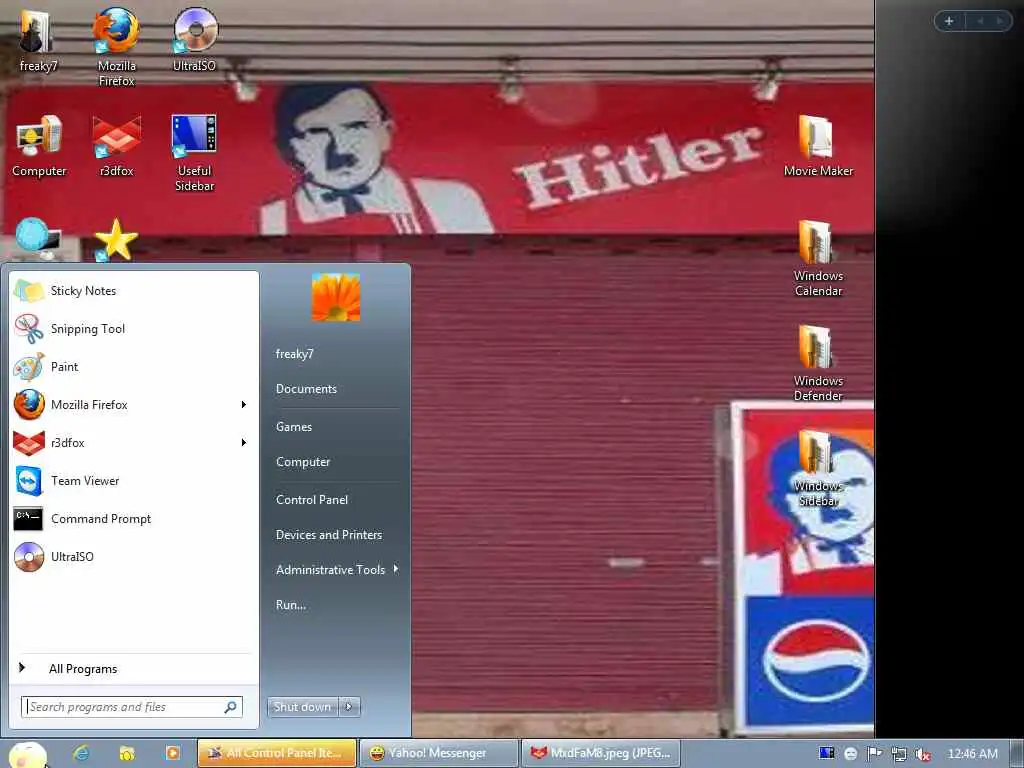Viewport: 1024px width, 768px height.
Task: Click the Yahoo Messenger smiley tray icon
Action: (851, 754)
